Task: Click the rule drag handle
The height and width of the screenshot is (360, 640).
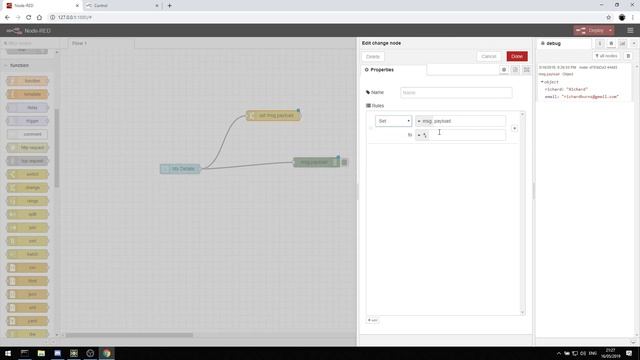Action: [x=371, y=128]
